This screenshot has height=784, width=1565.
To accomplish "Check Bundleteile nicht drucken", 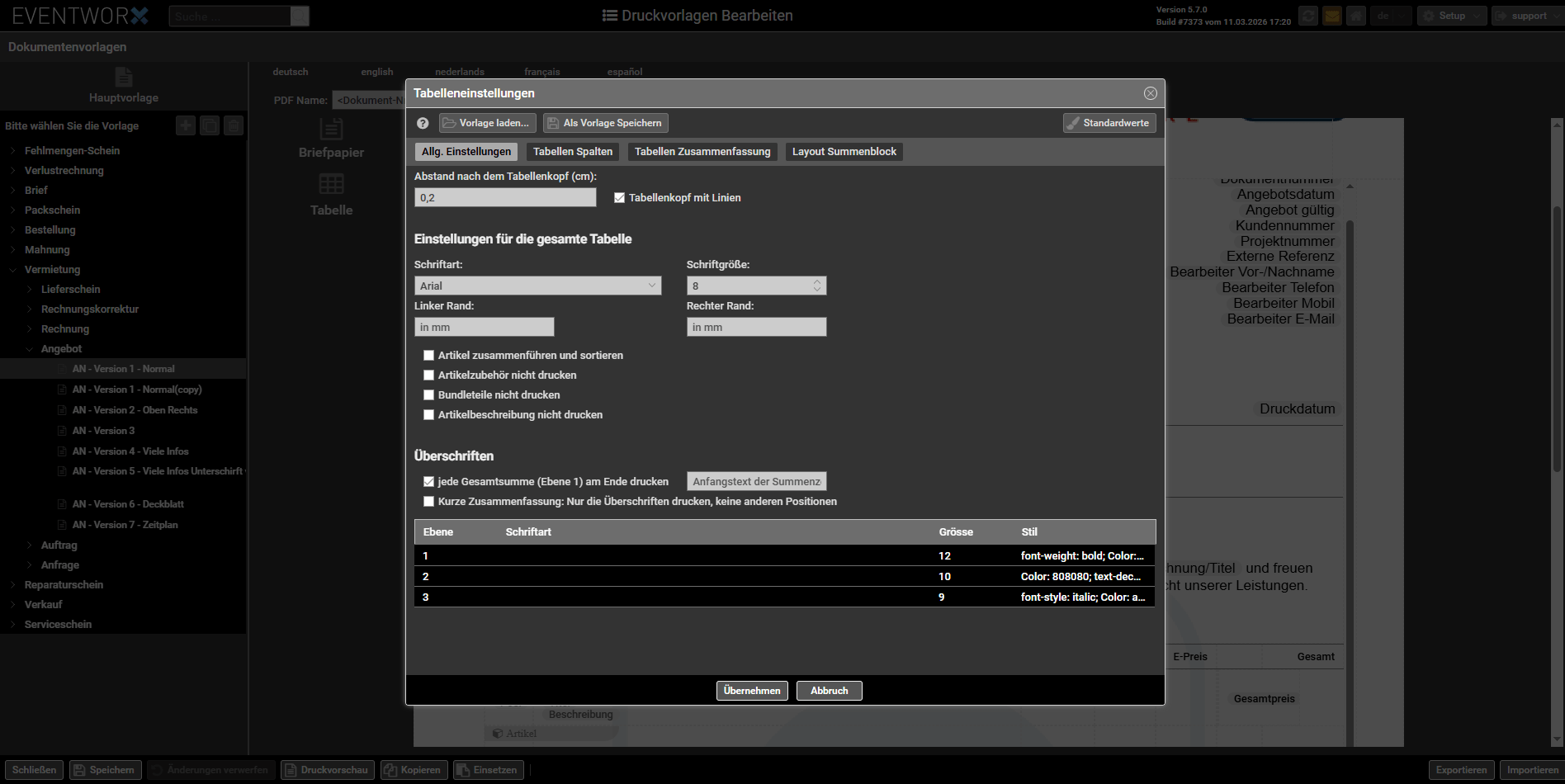I will [x=428, y=395].
